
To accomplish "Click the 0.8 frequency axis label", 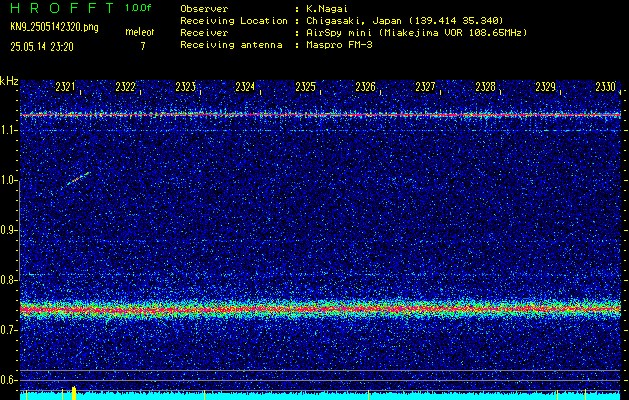I will (7, 280).
